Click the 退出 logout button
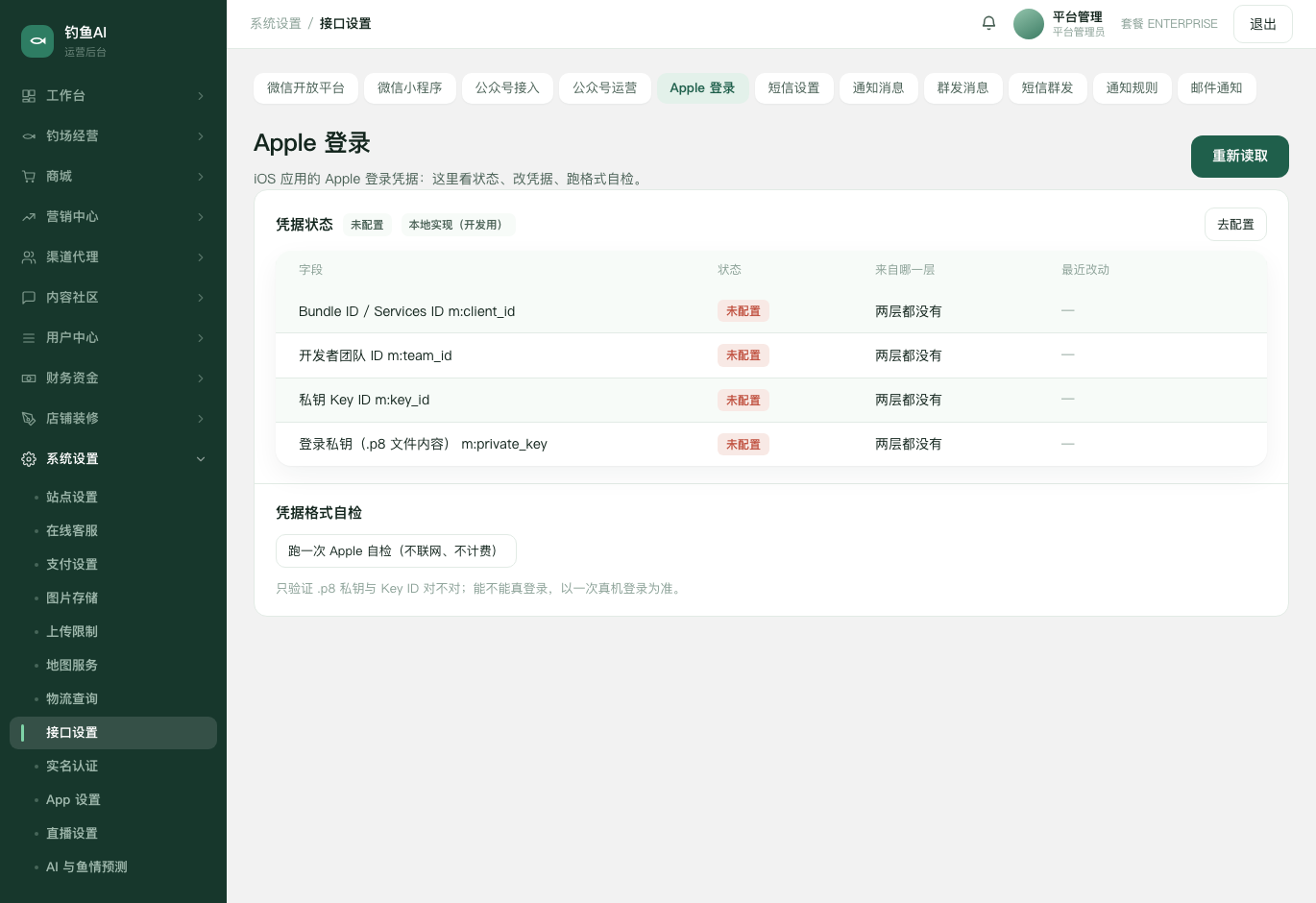 (1263, 24)
